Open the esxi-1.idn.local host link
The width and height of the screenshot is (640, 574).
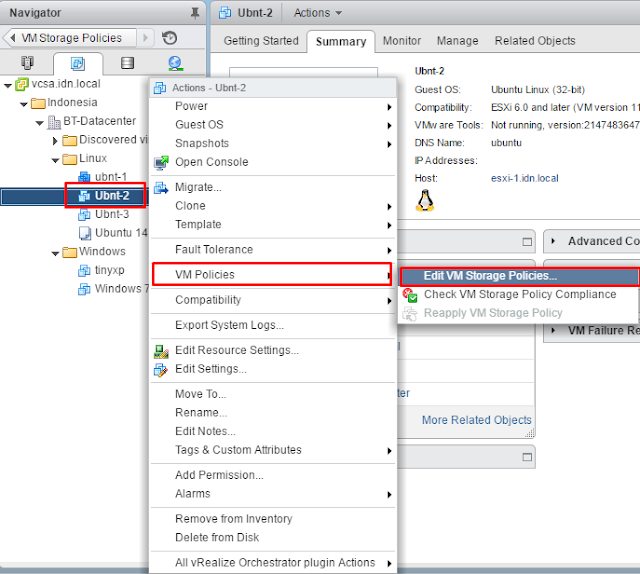524,178
